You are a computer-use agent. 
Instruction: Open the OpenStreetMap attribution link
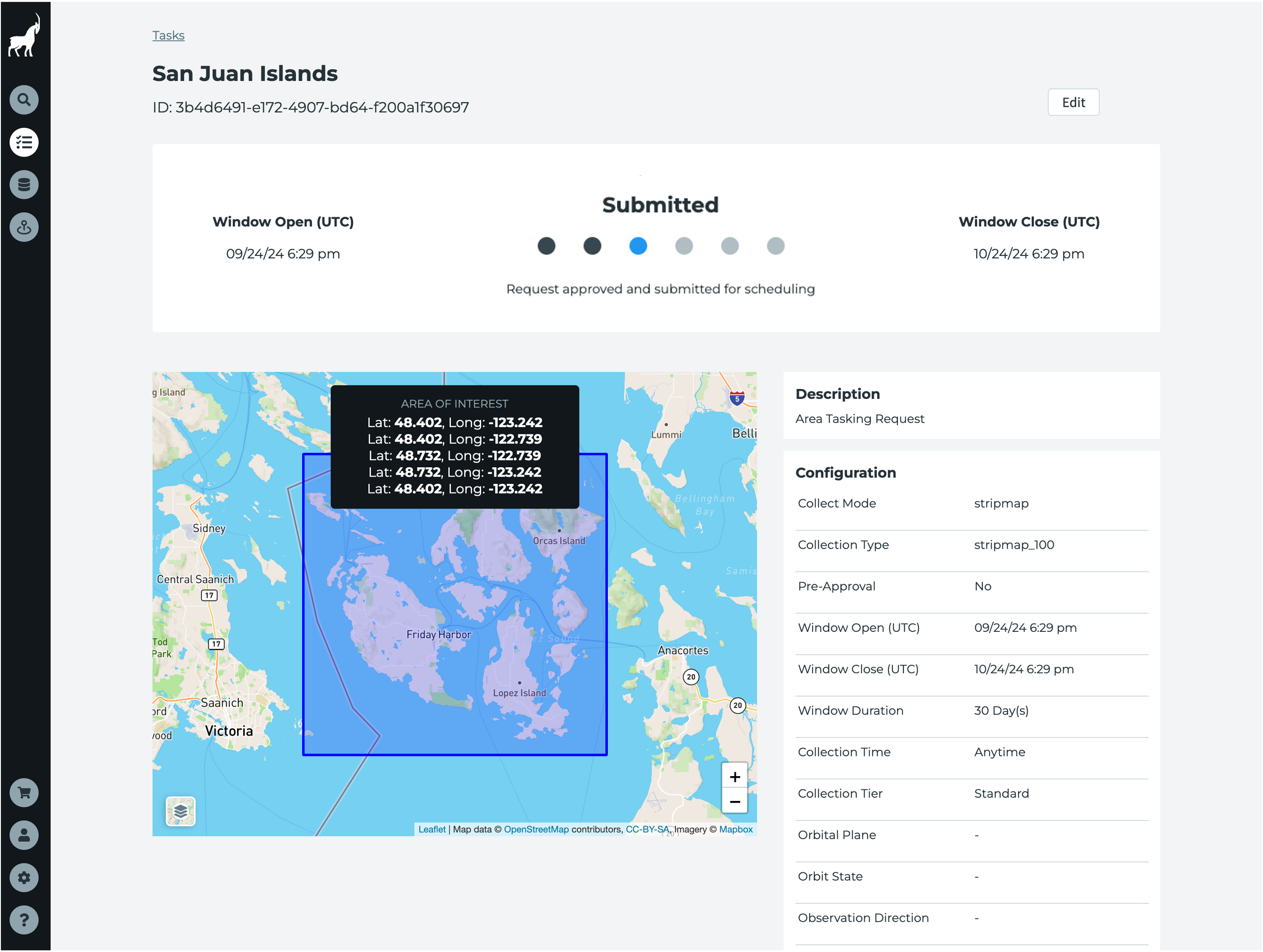point(536,830)
